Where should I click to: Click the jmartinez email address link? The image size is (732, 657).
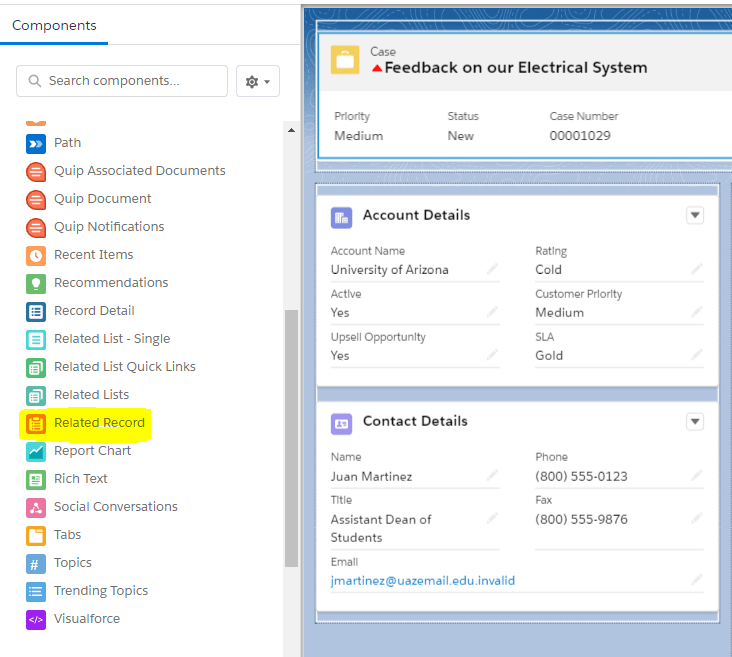click(x=422, y=580)
